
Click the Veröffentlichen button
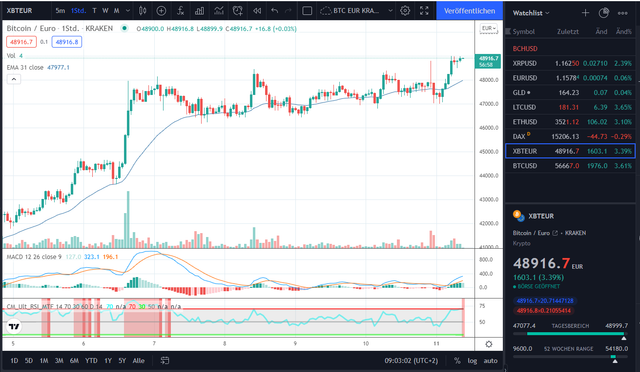tap(469, 11)
